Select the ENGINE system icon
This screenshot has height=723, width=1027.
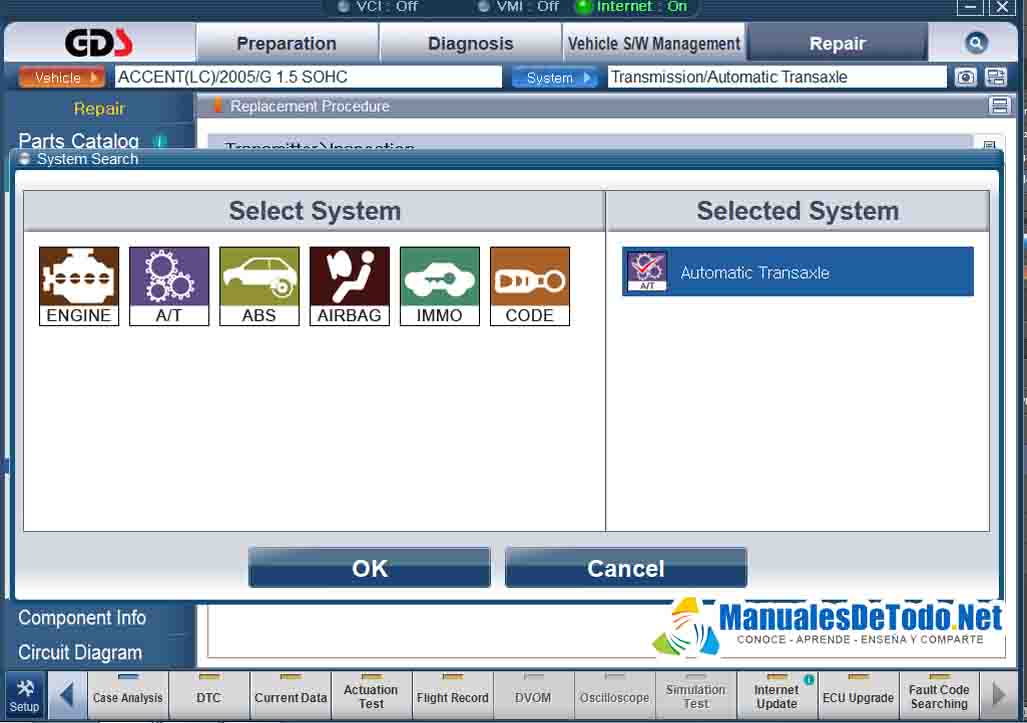pyautogui.click(x=79, y=286)
